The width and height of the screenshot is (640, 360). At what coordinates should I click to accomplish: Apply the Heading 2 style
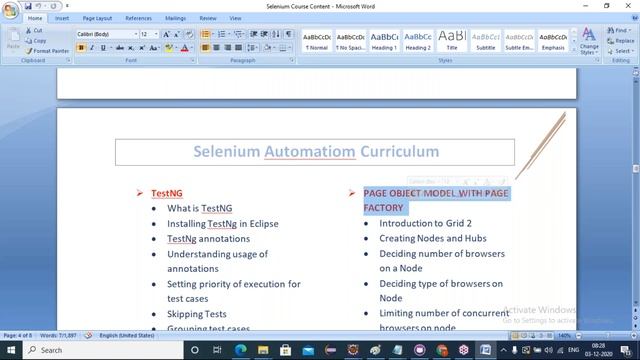point(418,41)
